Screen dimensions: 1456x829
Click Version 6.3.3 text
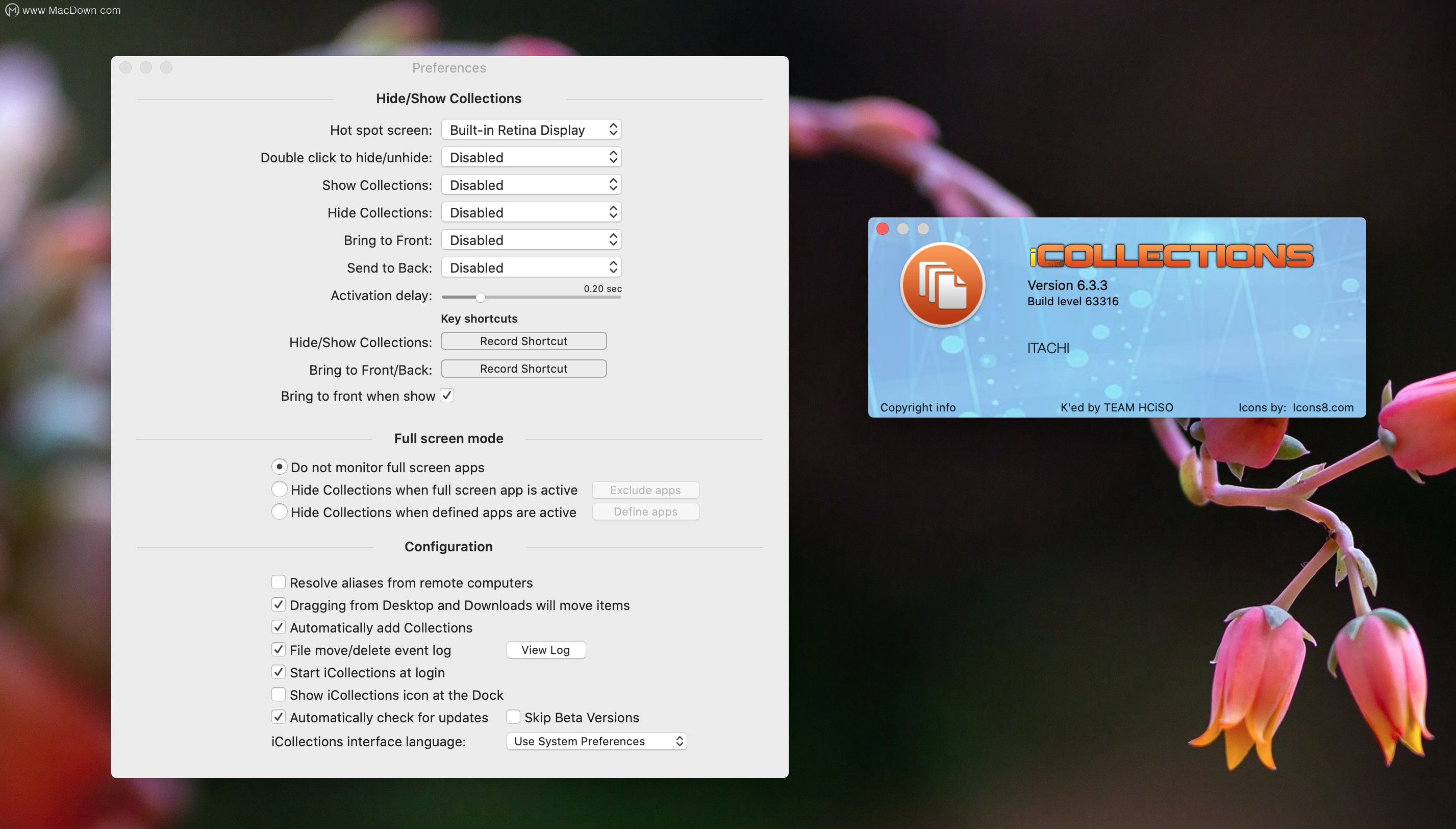point(1067,285)
